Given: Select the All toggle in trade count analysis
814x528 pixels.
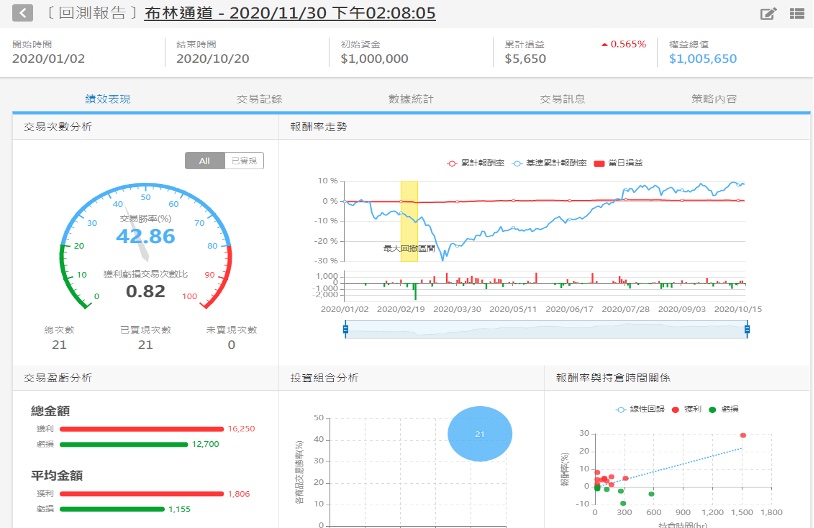Looking at the screenshot, I should (x=205, y=160).
